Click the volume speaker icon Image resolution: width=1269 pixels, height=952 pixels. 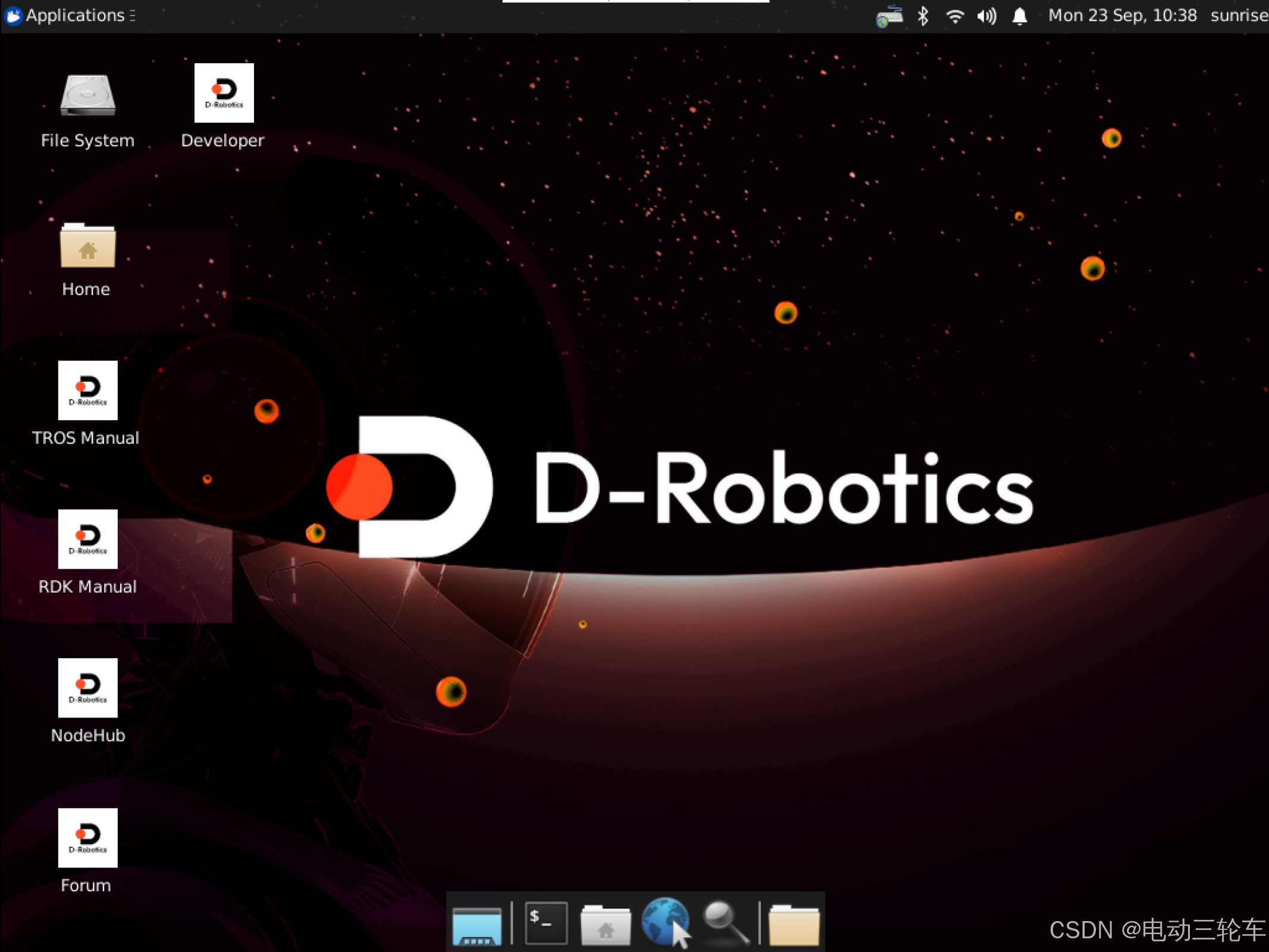tap(986, 16)
